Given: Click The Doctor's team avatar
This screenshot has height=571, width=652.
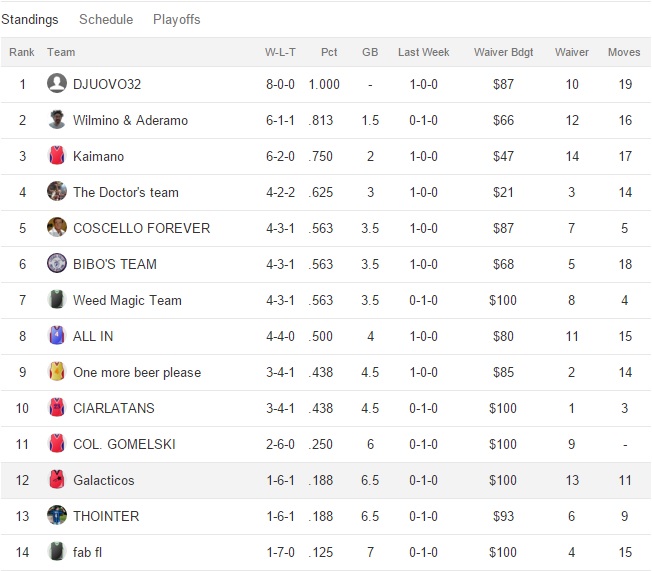Looking at the screenshot, I should coord(57,192).
